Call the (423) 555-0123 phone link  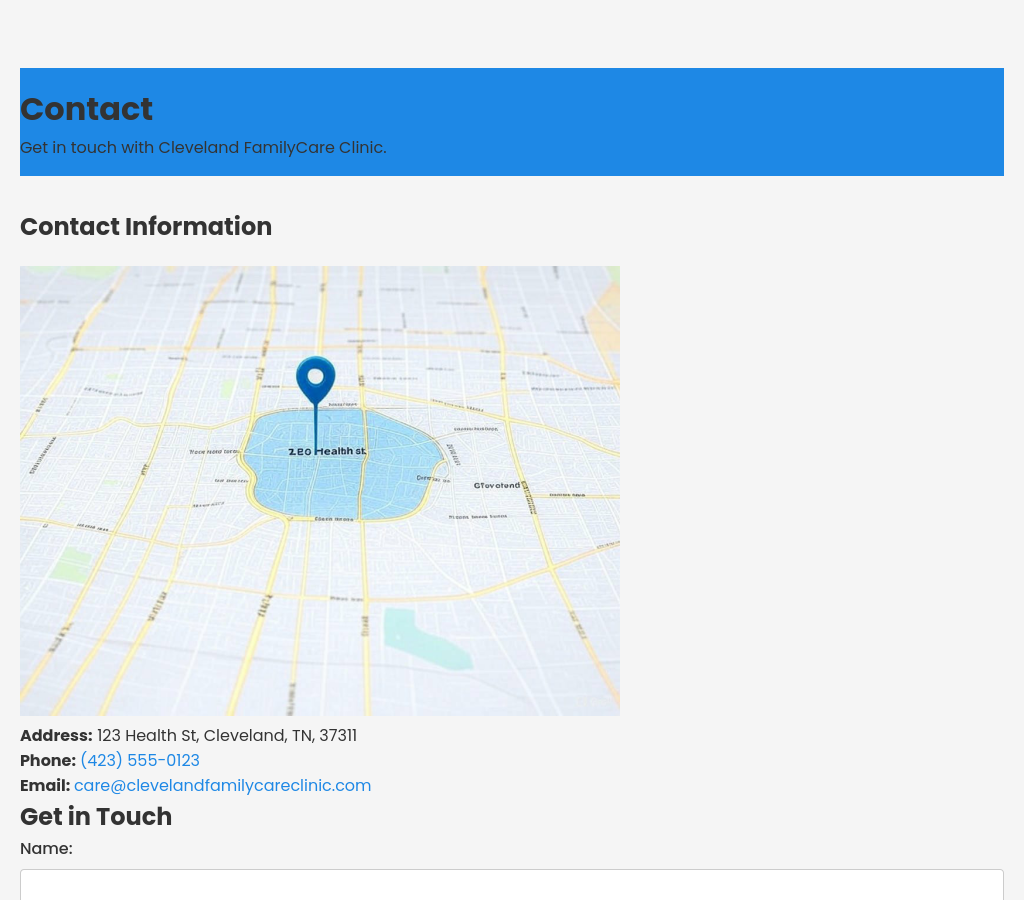point(140,761)
